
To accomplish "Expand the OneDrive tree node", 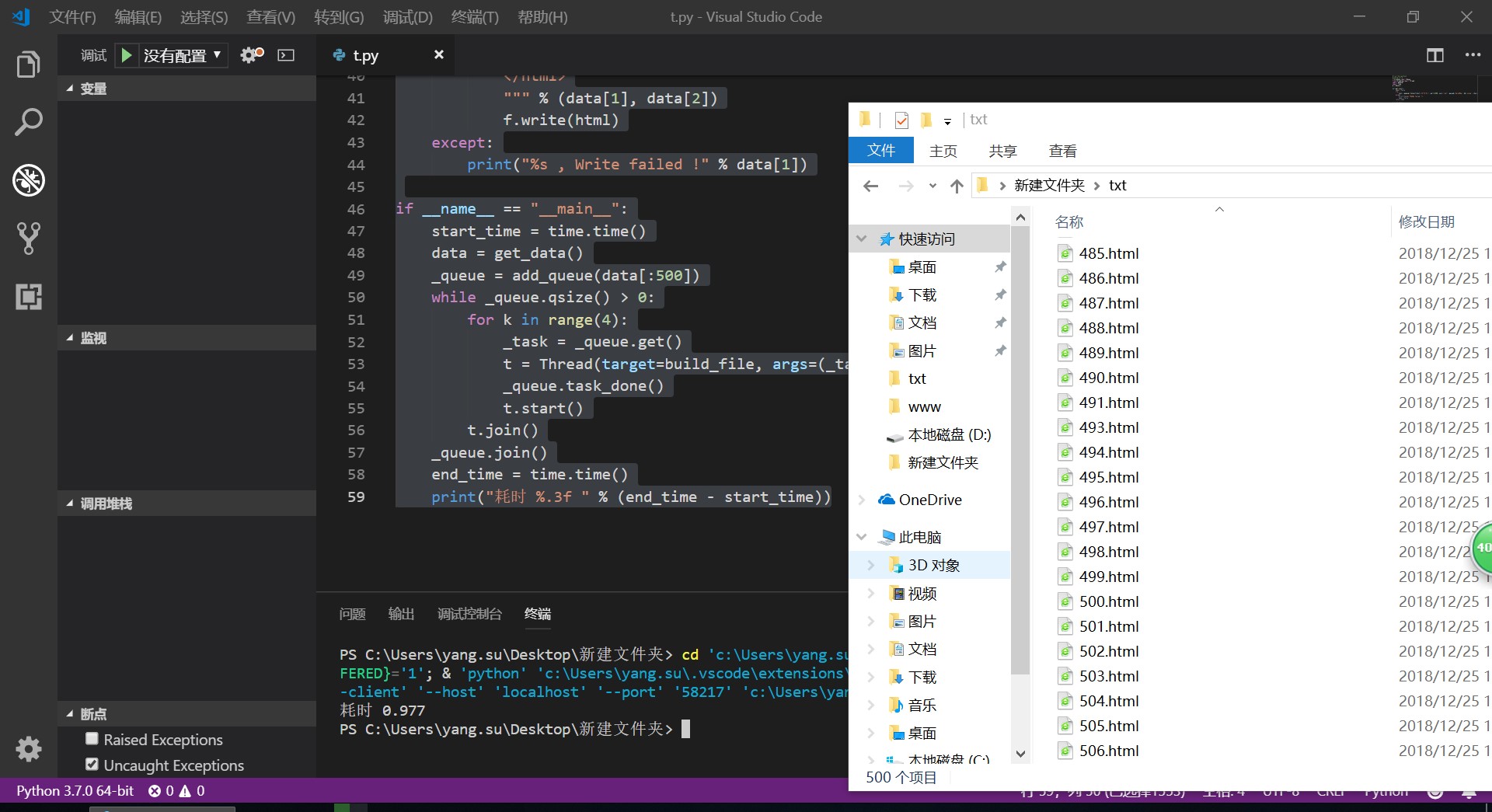I will [861, 500].
